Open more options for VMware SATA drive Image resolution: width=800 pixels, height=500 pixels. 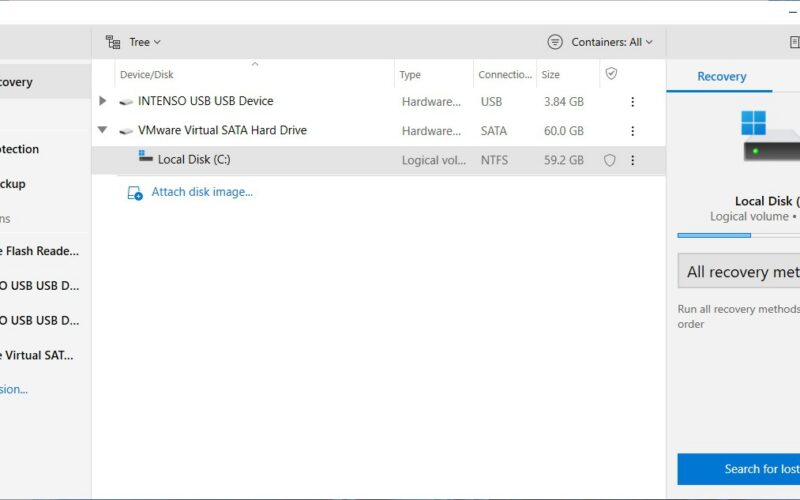click(632, 131)
